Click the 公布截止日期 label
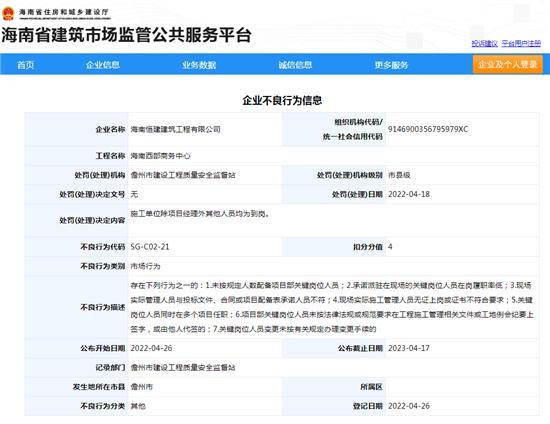The width and height of the screenshot is (550, 424). tap(360, 348)
